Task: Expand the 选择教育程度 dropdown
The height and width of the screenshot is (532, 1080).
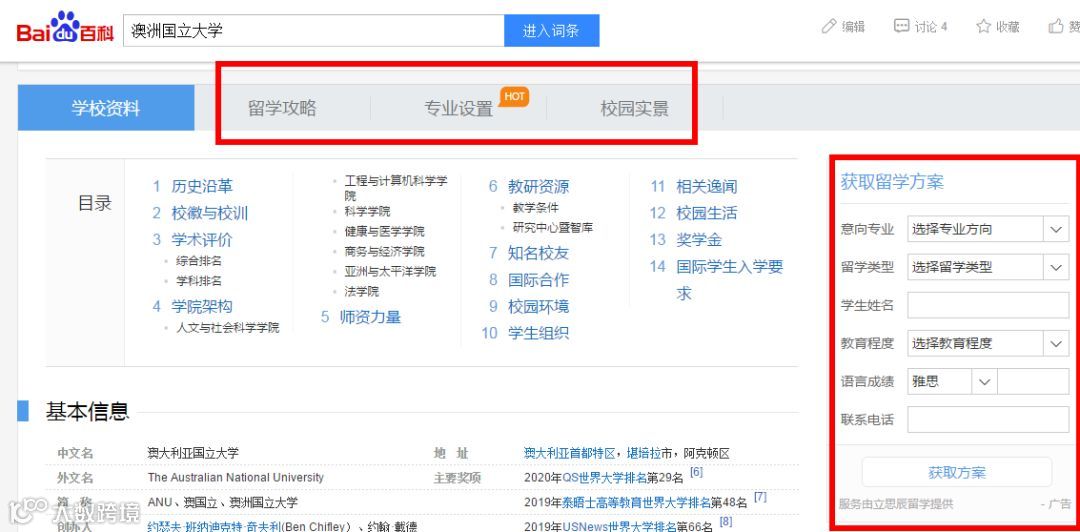Action: click(988, 343)
